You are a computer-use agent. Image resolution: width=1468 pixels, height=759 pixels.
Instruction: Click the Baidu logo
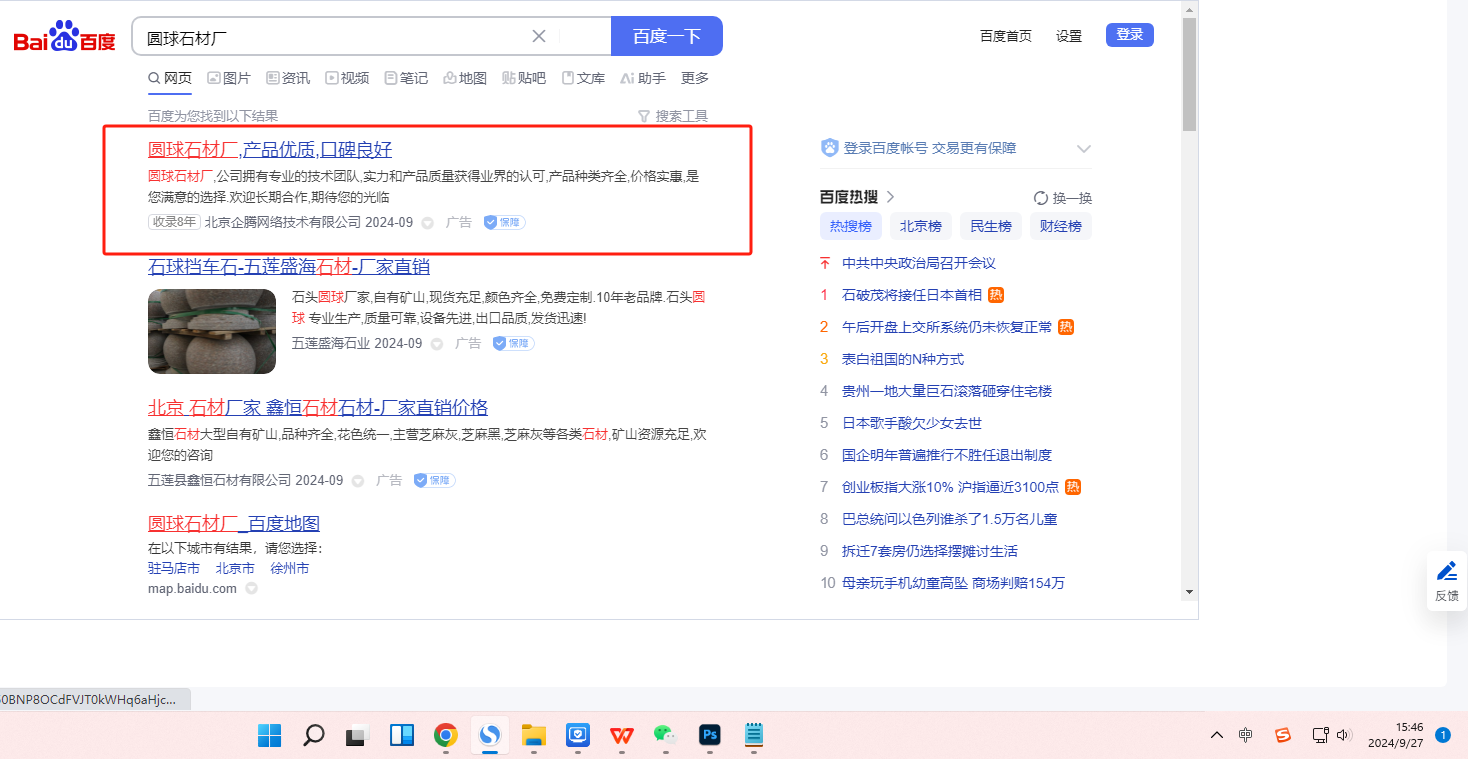[65, 37]
